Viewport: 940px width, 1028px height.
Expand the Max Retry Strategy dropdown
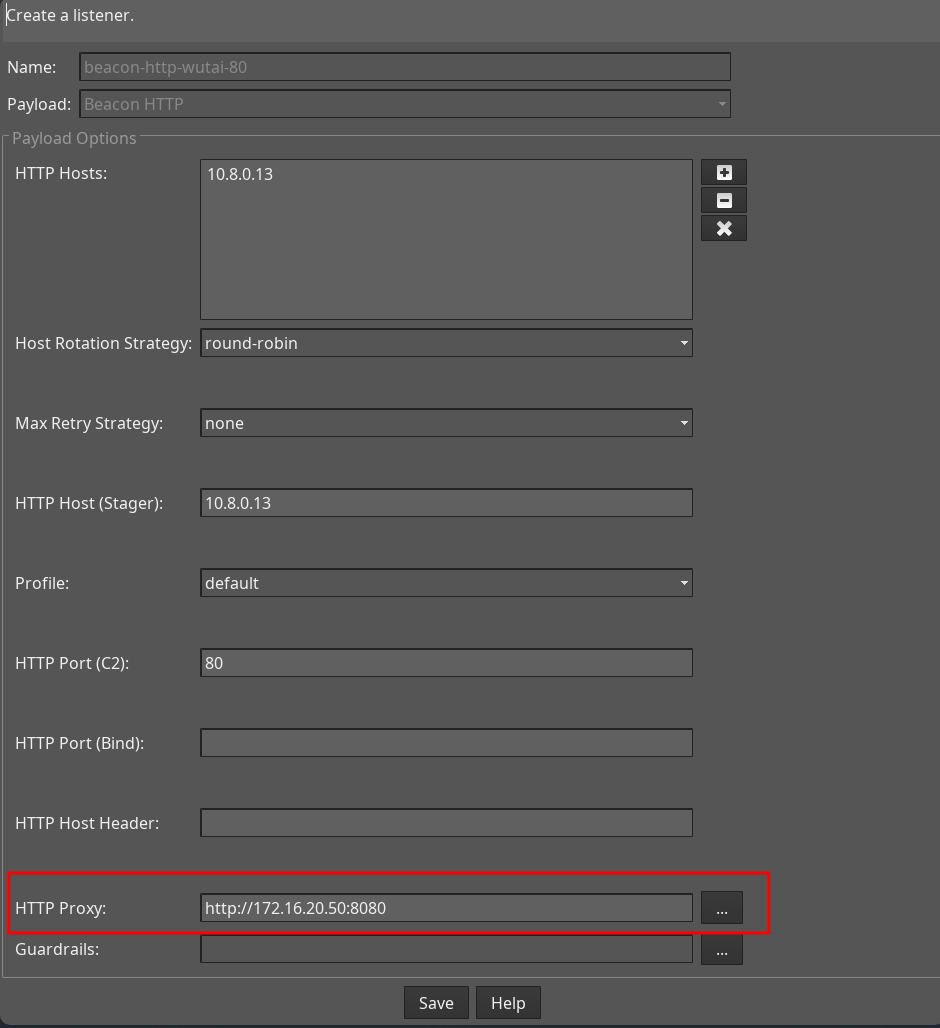(x=446, y=423)
